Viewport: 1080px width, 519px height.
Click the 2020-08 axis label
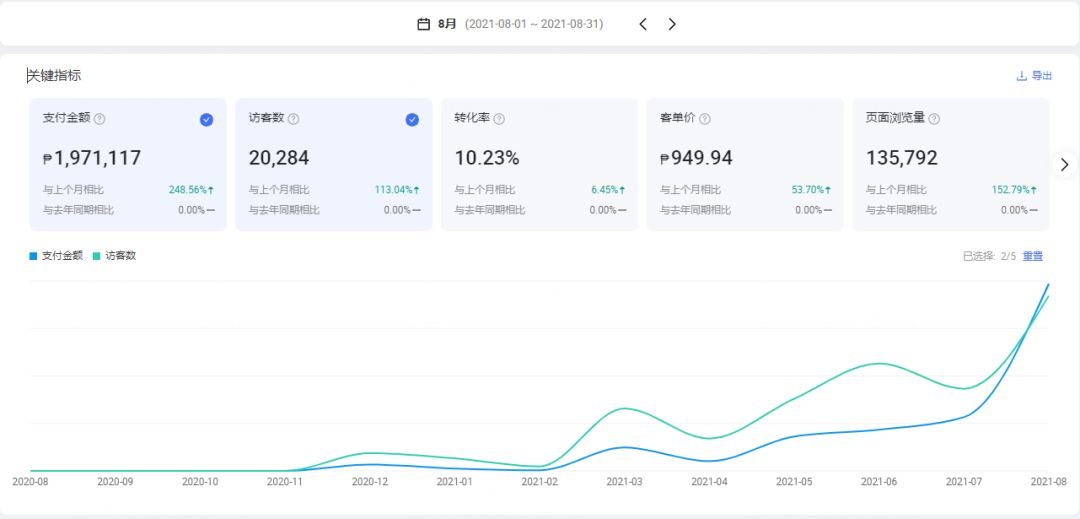point(30,482)
